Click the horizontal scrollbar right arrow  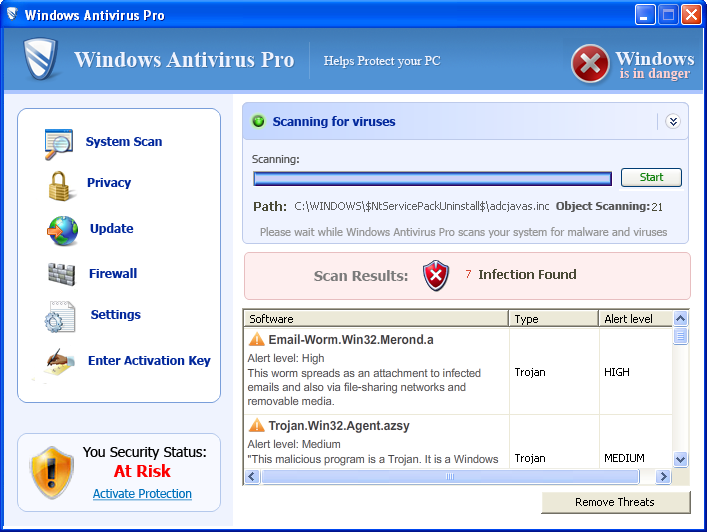(x=663, y=477)
